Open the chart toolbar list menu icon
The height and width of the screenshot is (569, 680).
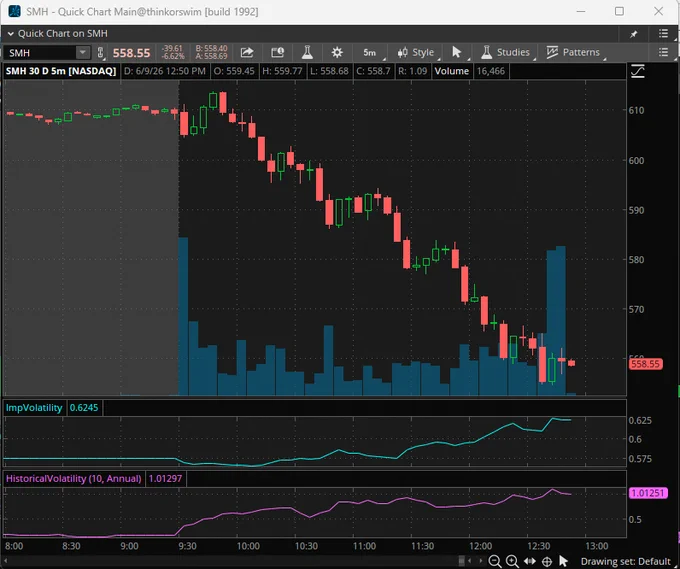(663, 52)
